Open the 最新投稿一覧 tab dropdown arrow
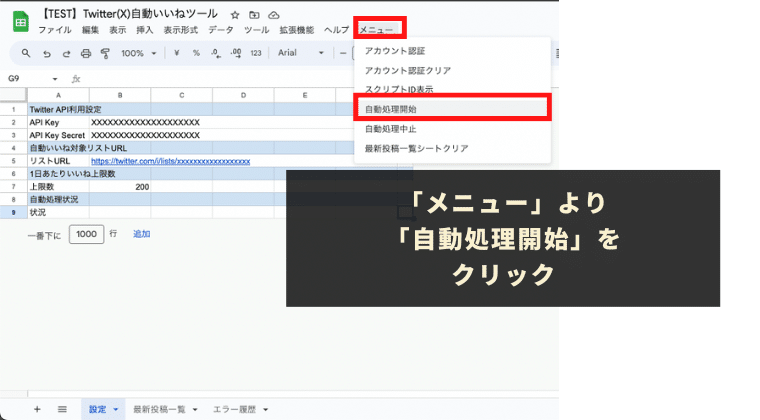Viewport: 760px width, 420px height. (195, 410)
